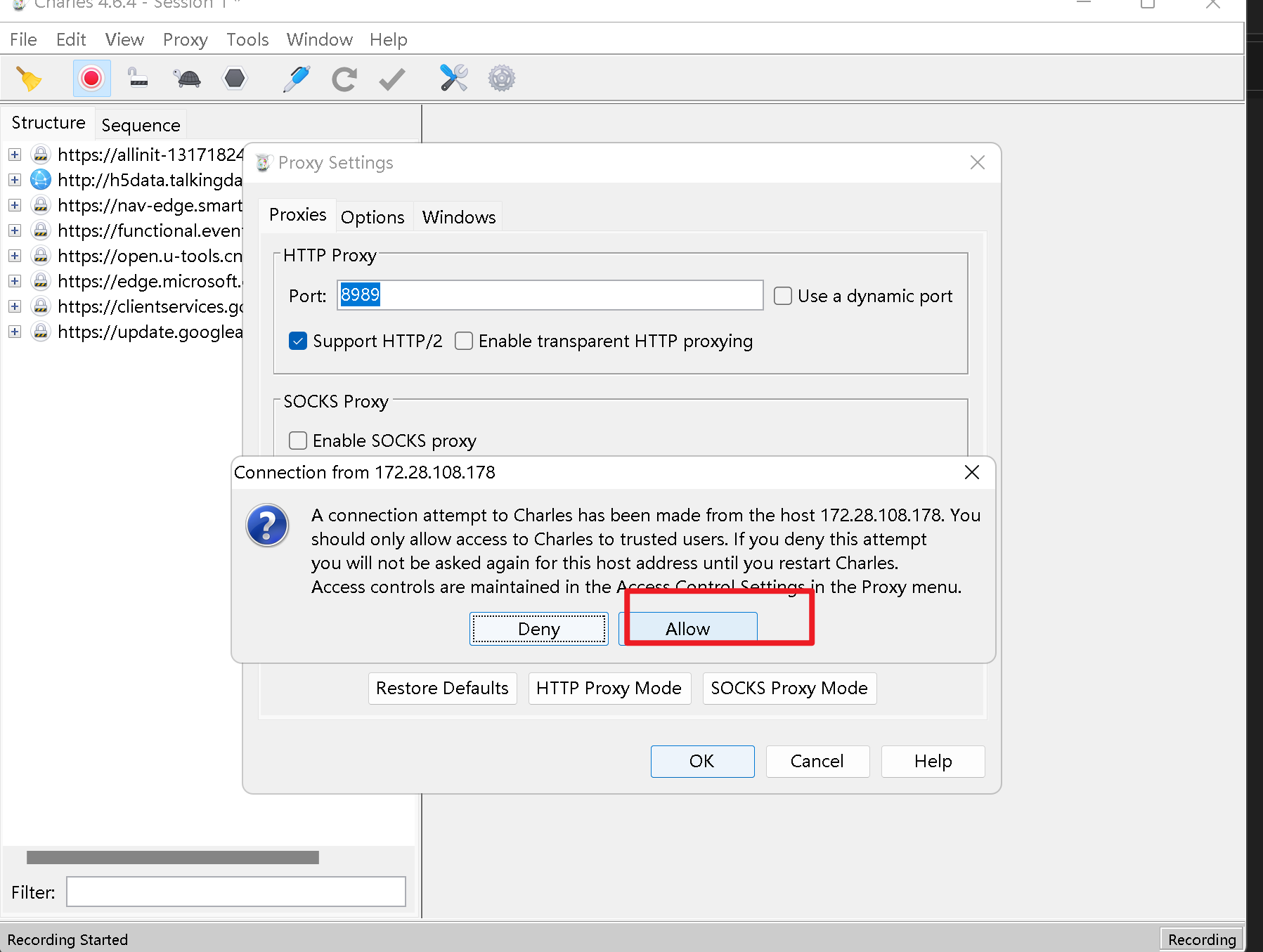Click Restore Defaults button
The height and width of the screenshot is (952, 1263).
[443, 688]
